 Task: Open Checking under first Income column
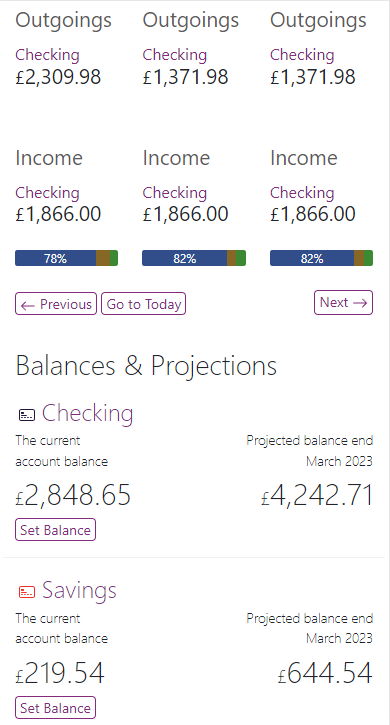click(x=47, y=192)
